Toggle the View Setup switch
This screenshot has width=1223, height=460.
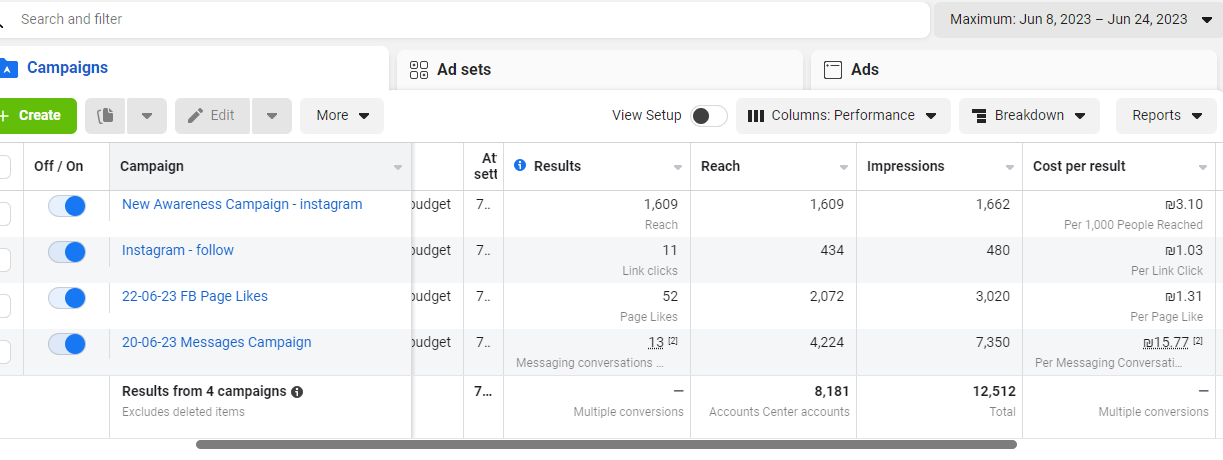pyautogui.click(x=709, y=116)
